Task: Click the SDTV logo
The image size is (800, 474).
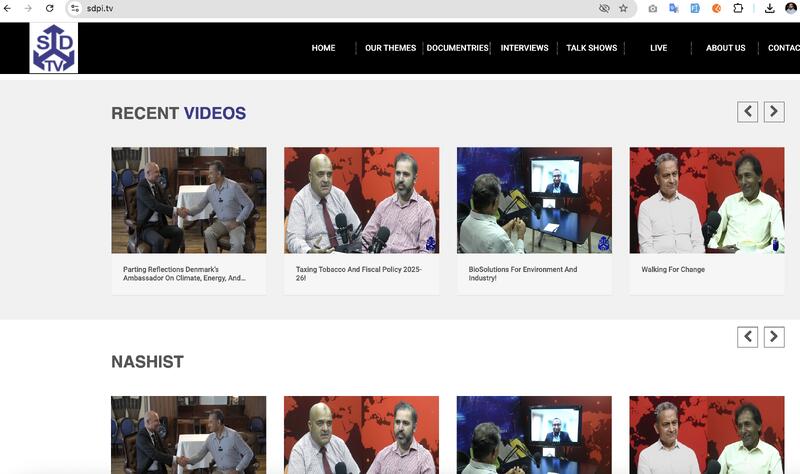Action: [54, 48]
